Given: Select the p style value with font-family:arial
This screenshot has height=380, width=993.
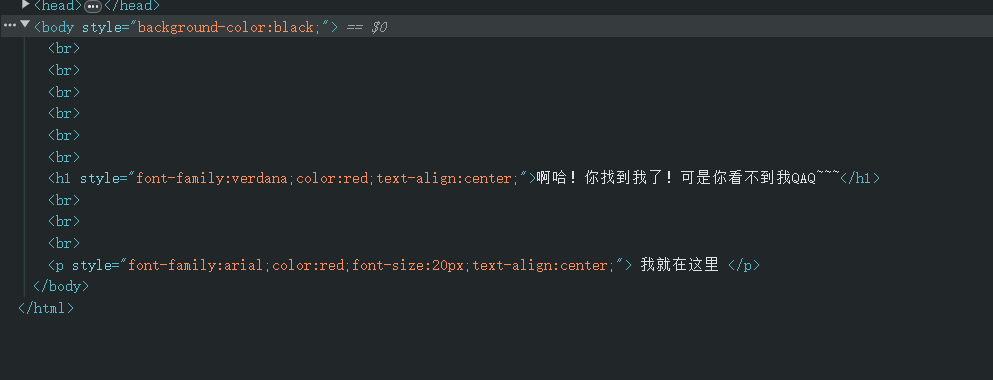Looking at the screenshot, I should coord(371,265).
